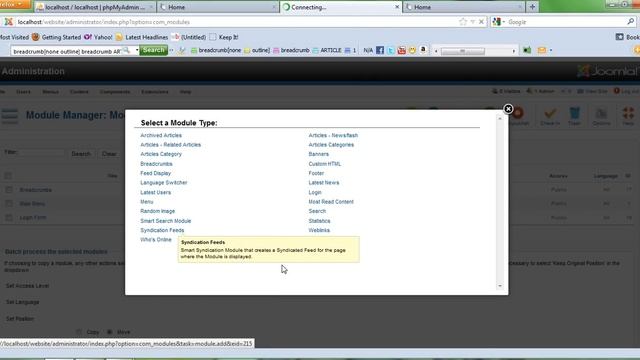Click the smiley face toolbar icon
The image size is (640, 360).
tap(412, 50)
